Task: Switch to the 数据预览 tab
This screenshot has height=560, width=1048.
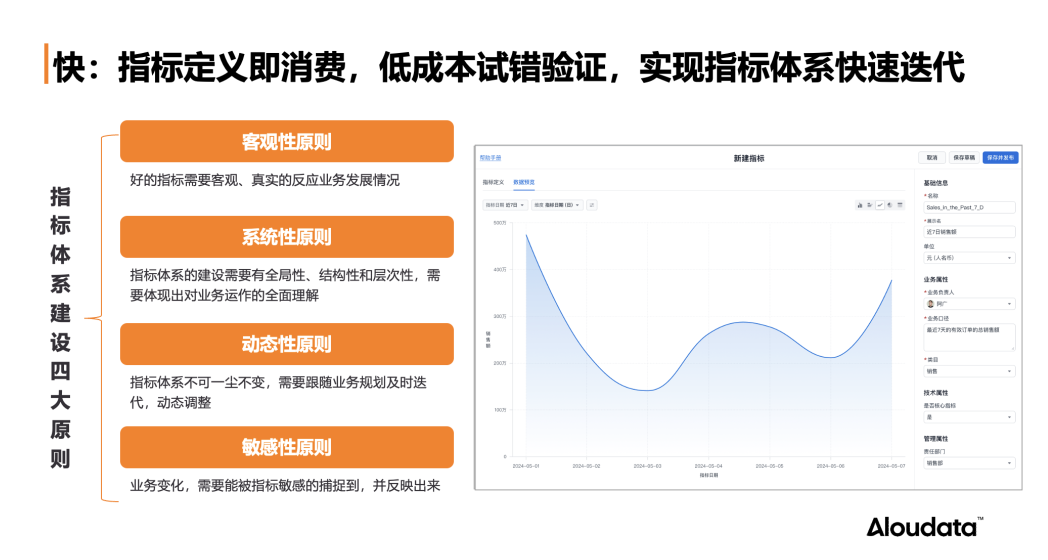Action: tap(524, 182)
